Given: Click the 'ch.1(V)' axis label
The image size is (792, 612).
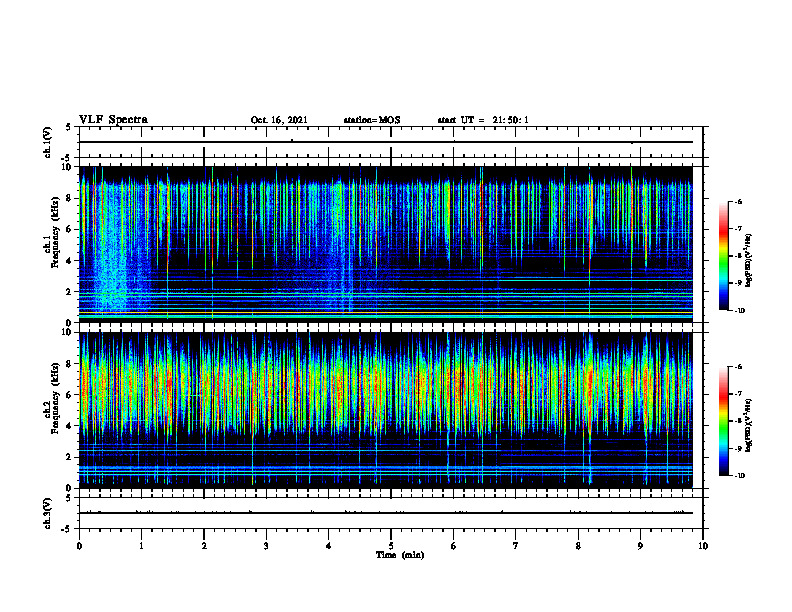Looking at the screenshot, I should (x=47, y=142).
